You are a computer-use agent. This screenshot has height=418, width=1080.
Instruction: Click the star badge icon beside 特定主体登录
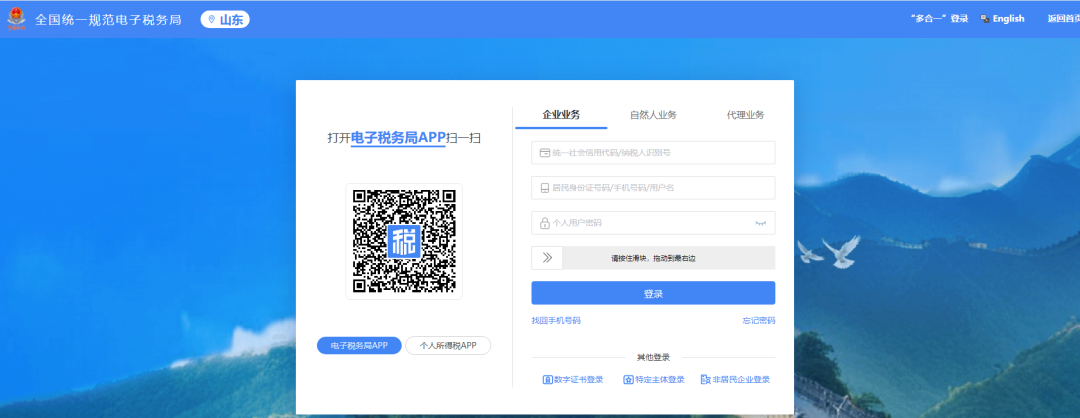(x=628, y=379)
